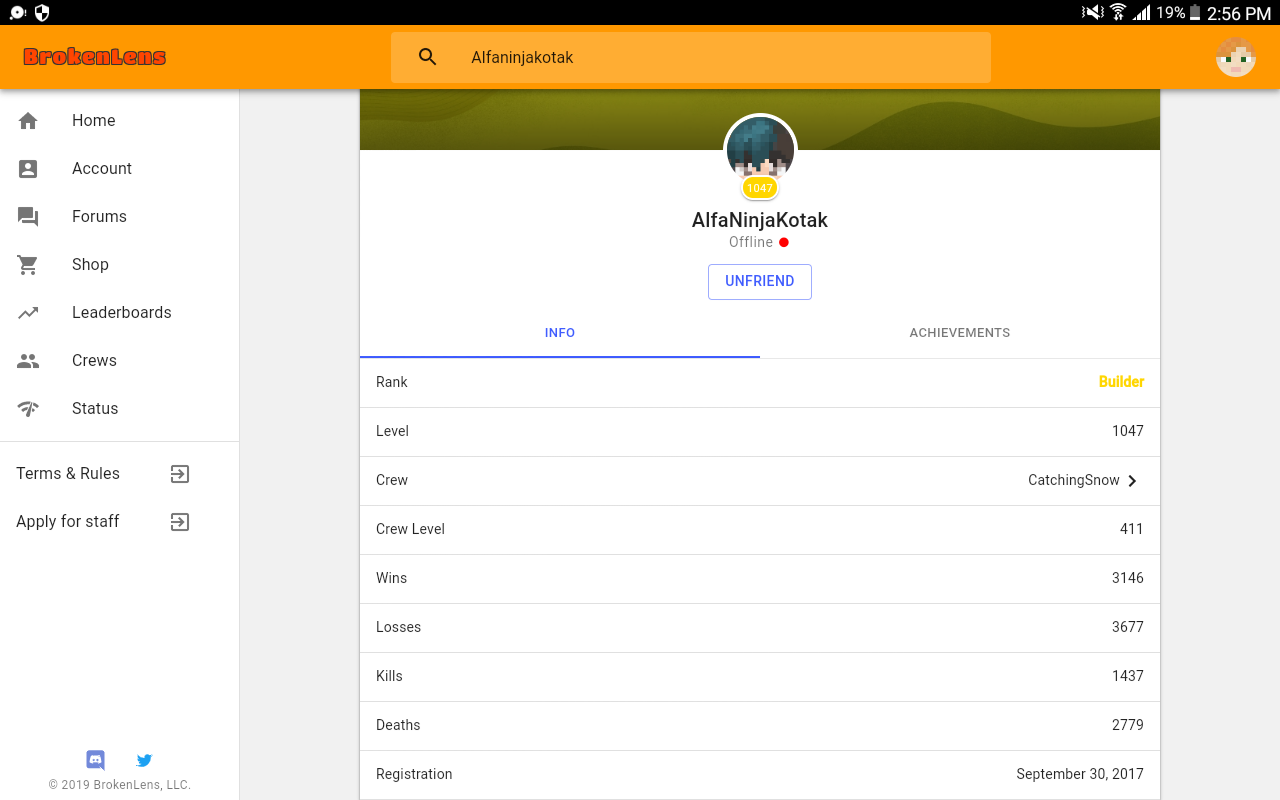The height and width of the screenshot is (800, 1280).
Task: Click the Rank row label
Action: point(392,382)
